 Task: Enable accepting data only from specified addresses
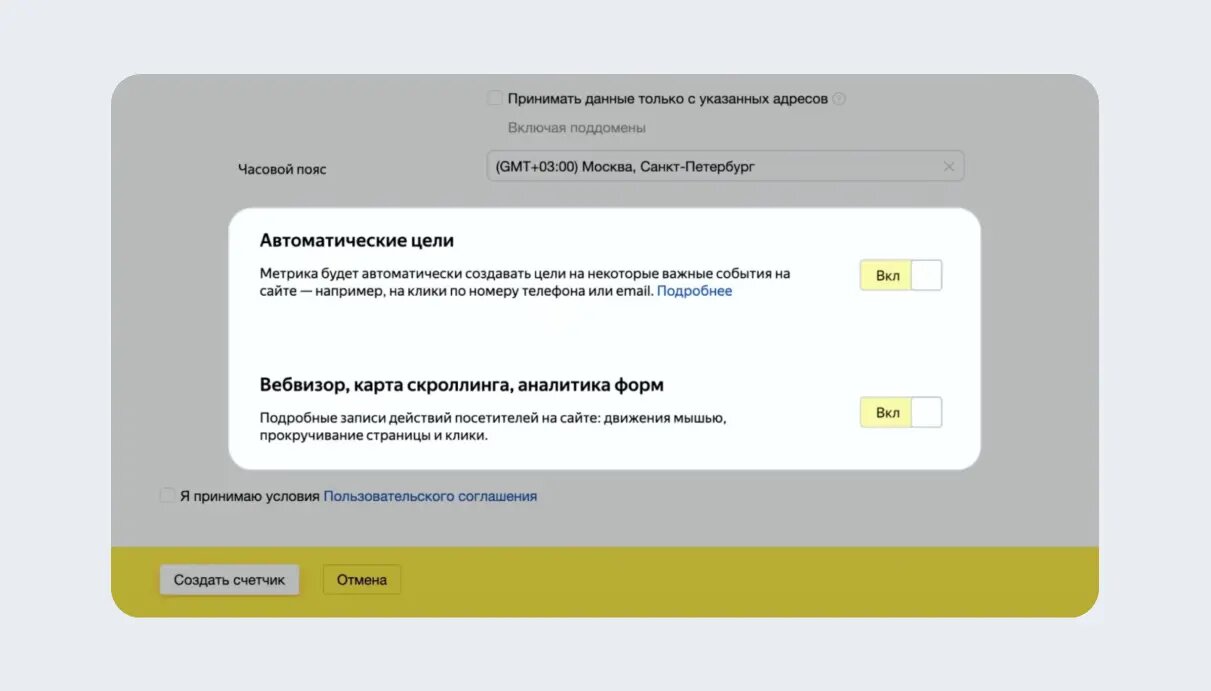tap(495, 99)
